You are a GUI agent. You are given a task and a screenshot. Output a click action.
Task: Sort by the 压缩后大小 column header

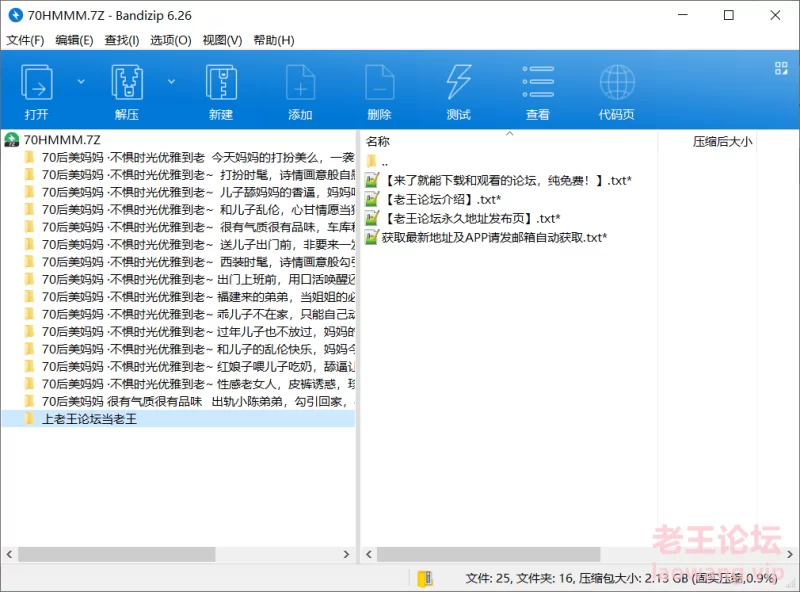click(722, 142)
